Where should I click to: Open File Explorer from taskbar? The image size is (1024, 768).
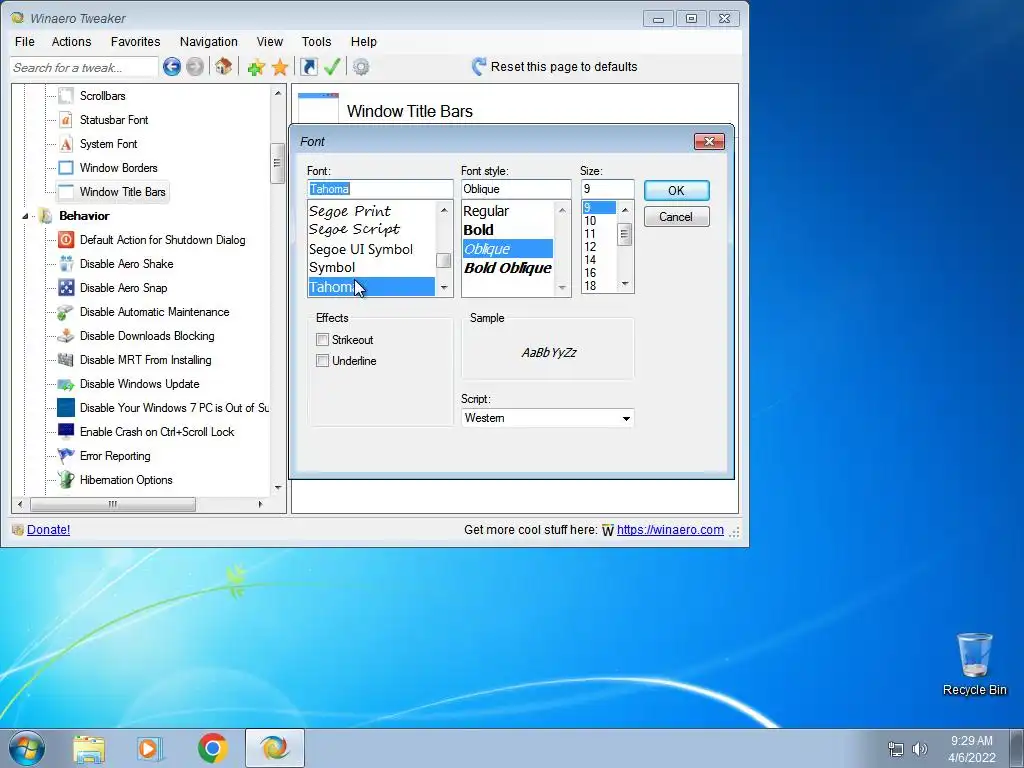click(89, 749)
